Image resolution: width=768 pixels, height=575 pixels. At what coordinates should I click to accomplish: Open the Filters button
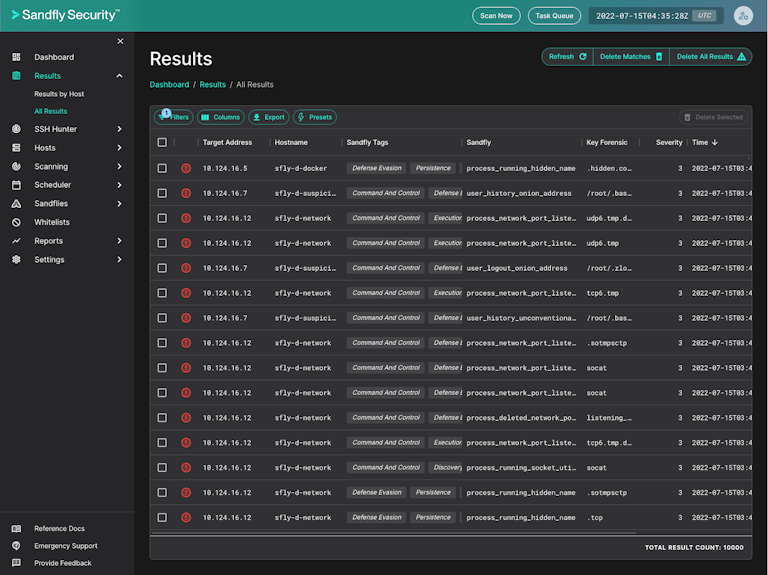tap(174, 117)
